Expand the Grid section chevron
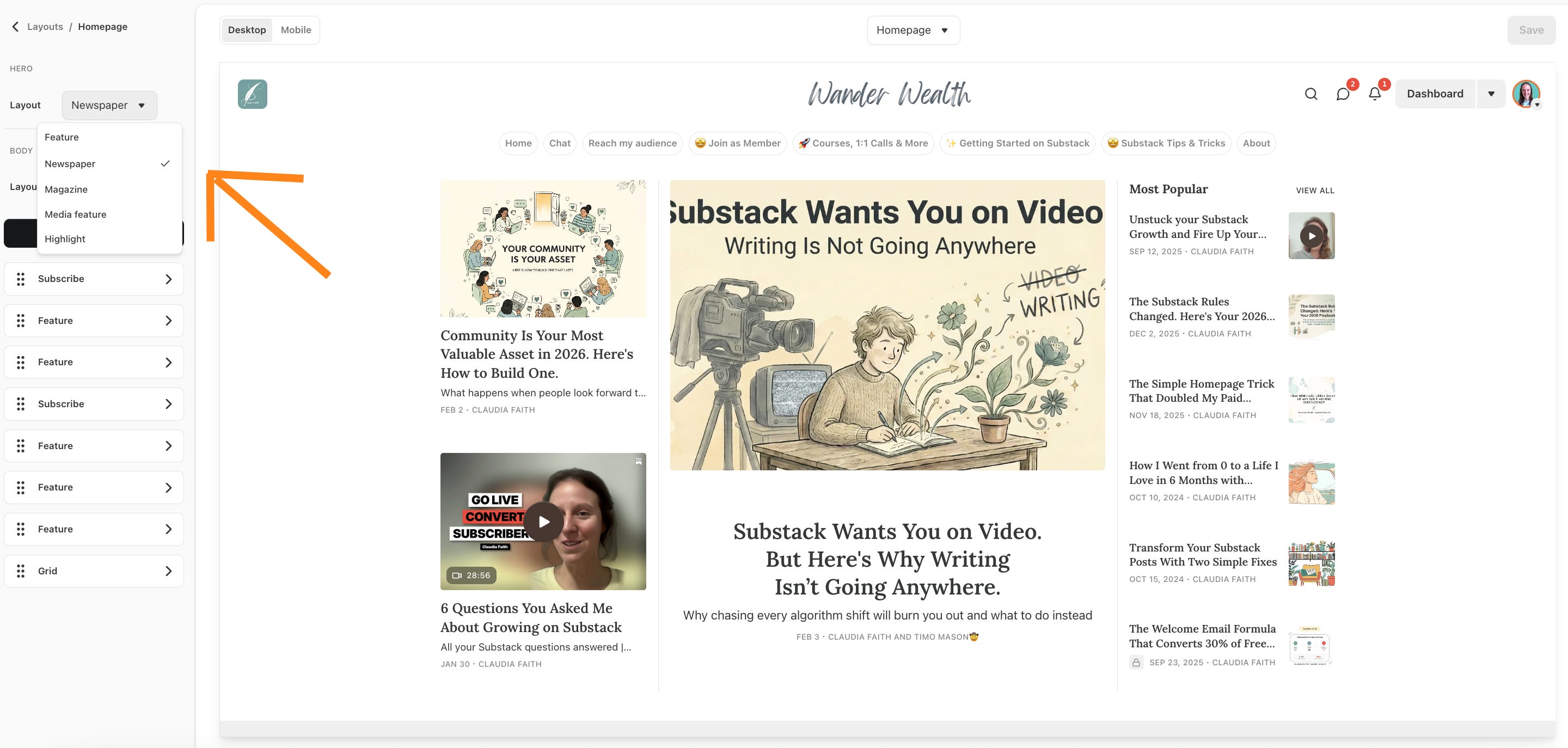The width and height of the screenshot is (1568, 748). click(169, 571)
